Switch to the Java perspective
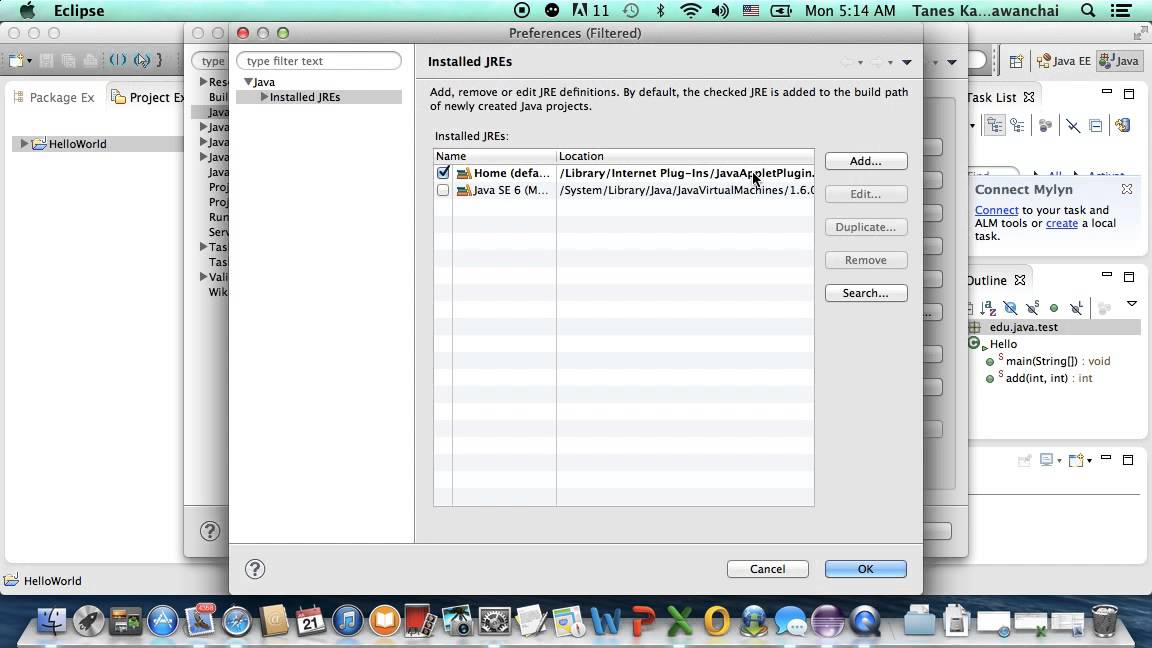 pyautogui.click(x=1119, y=61)
